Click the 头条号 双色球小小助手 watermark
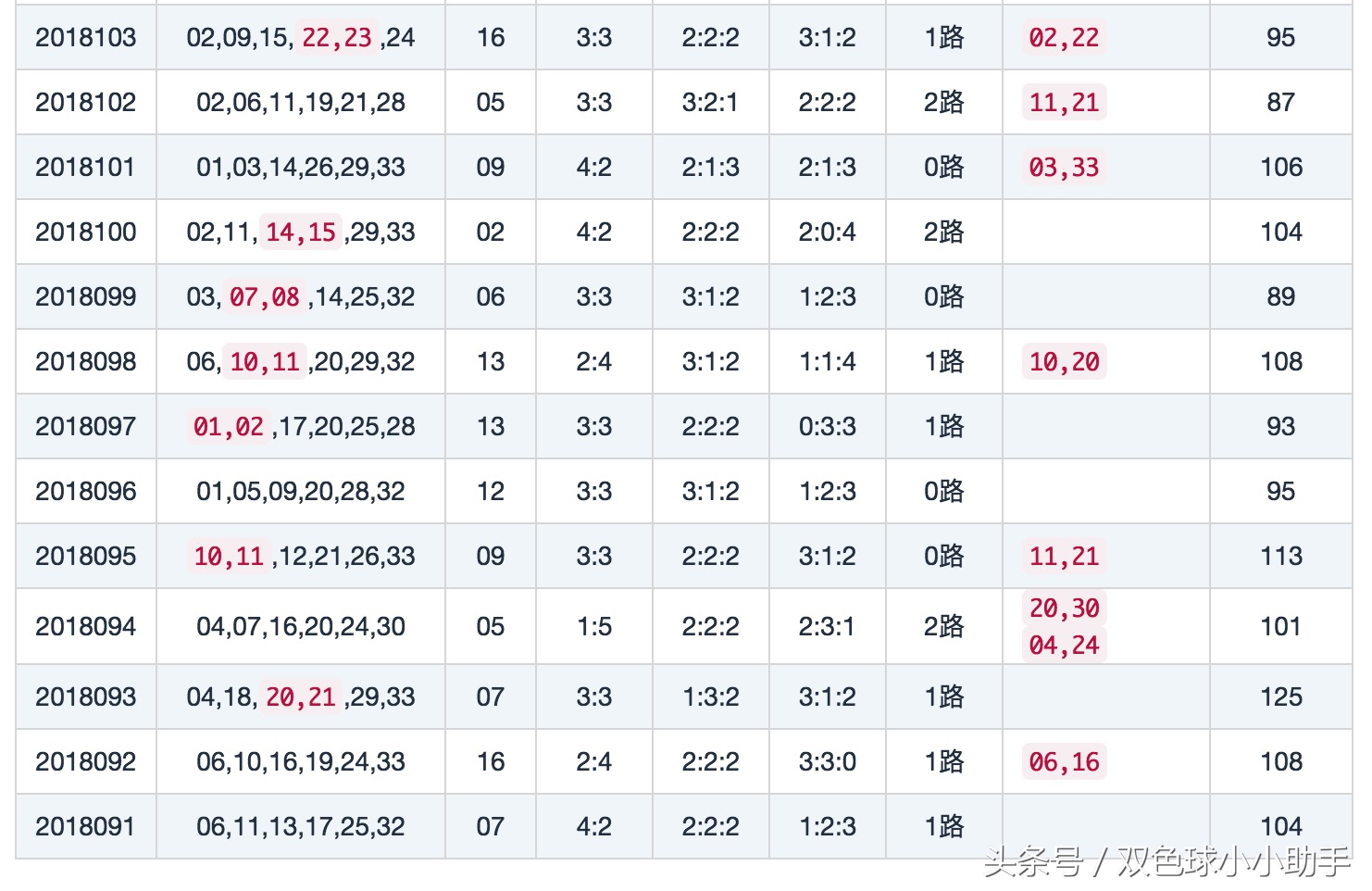 (1166, 862)
